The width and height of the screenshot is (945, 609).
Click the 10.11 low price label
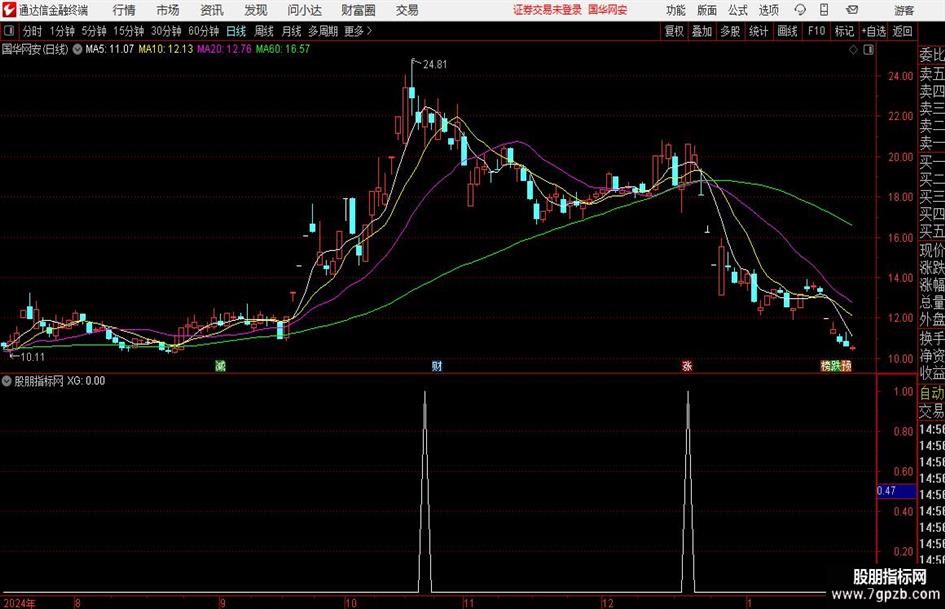33,357
